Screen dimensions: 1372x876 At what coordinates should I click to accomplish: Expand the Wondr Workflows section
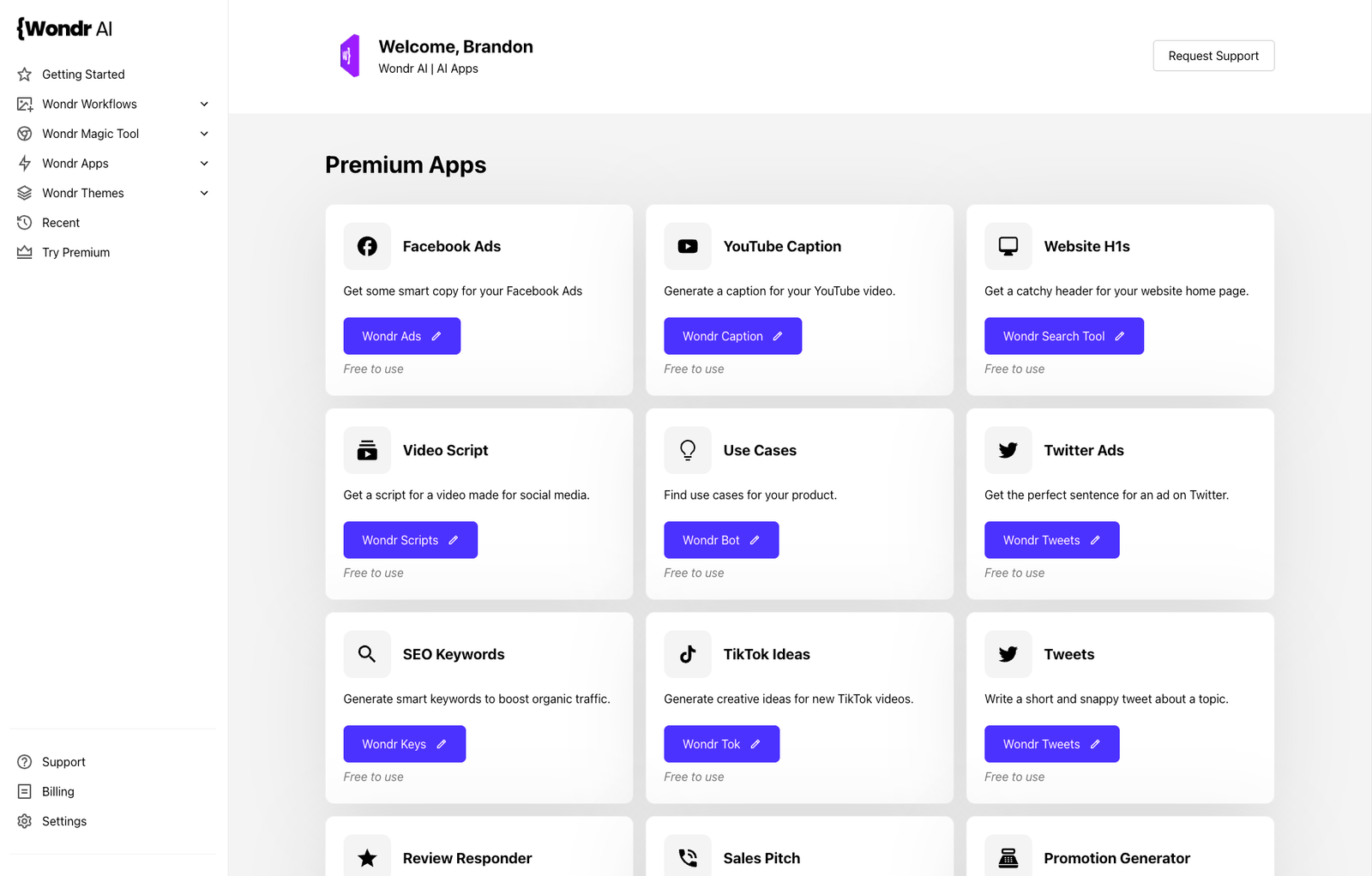(204, 104)
